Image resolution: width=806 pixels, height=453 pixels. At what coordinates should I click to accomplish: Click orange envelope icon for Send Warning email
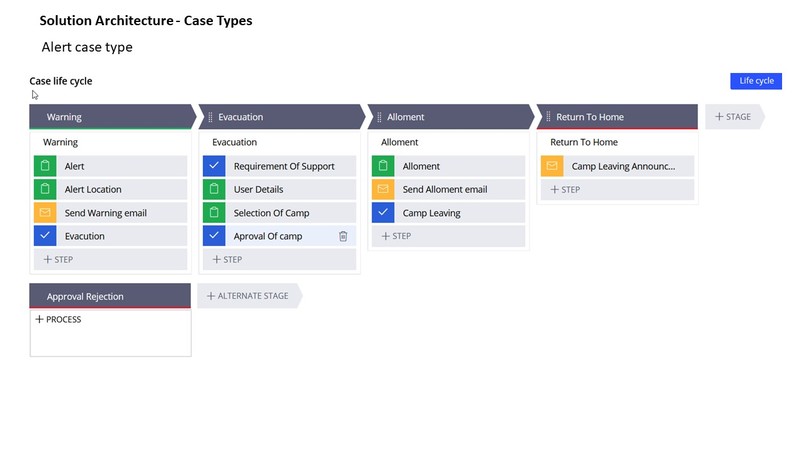coord(45,213)
